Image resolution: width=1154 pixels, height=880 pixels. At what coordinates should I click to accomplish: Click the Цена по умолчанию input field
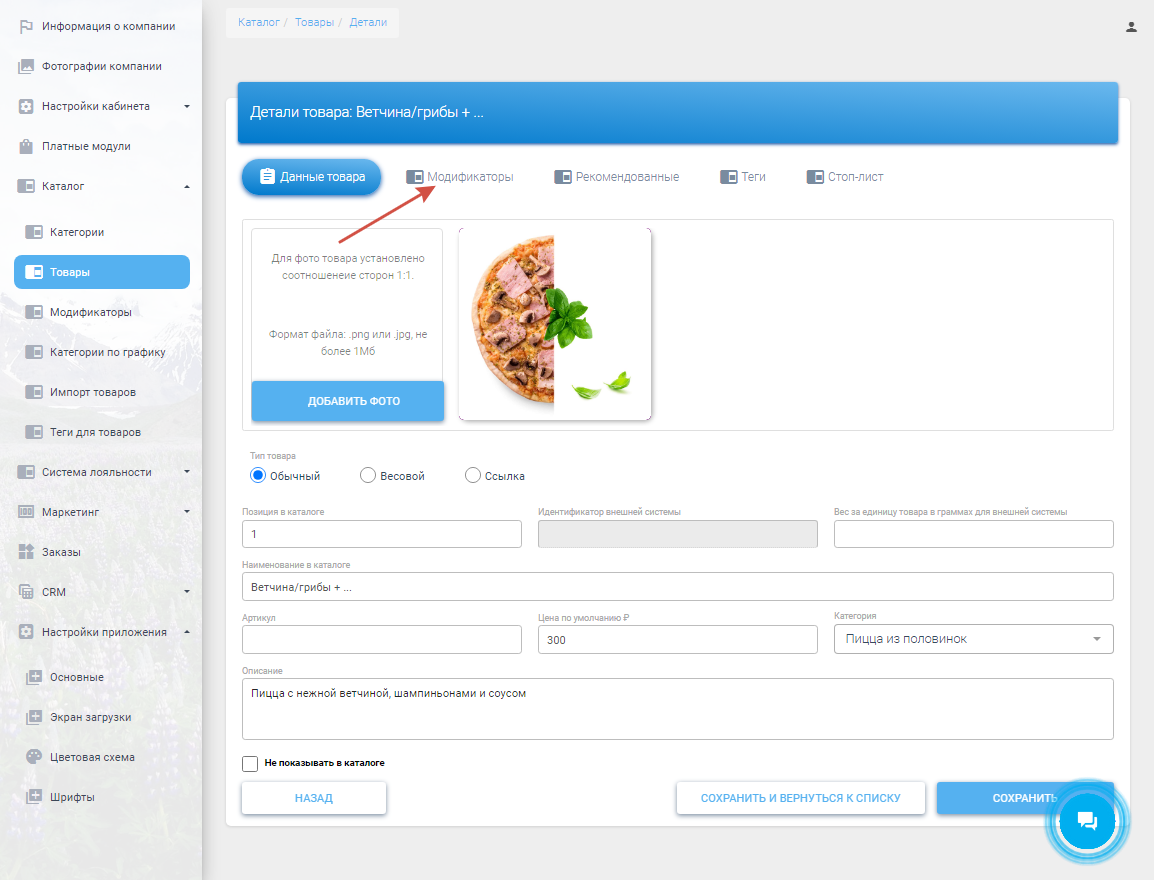[677, 639]
